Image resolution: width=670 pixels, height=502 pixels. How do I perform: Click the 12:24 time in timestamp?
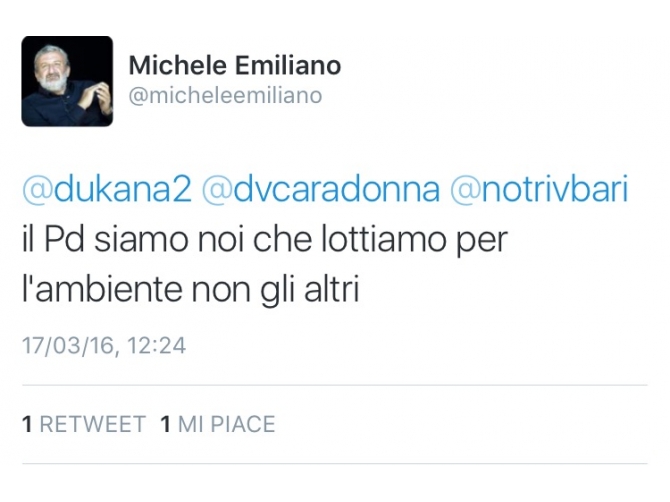point(156,346)
